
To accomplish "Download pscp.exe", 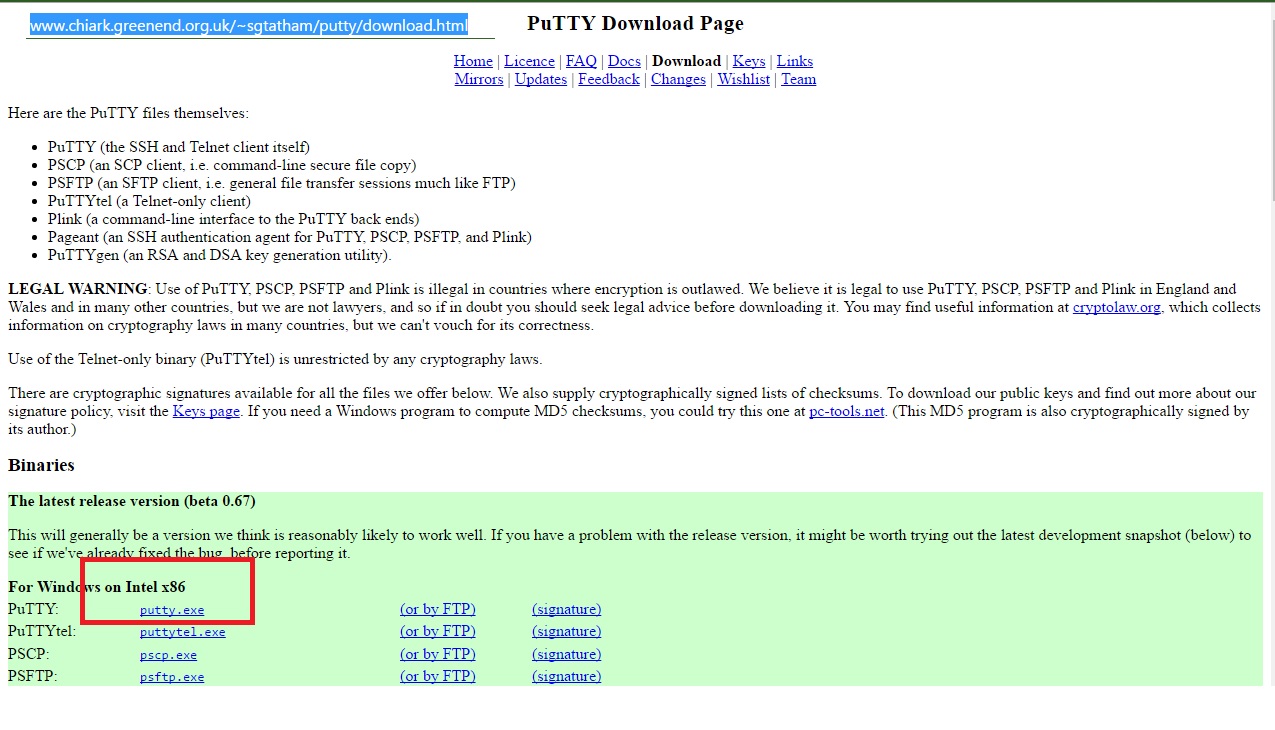I will tap(168, 655).
